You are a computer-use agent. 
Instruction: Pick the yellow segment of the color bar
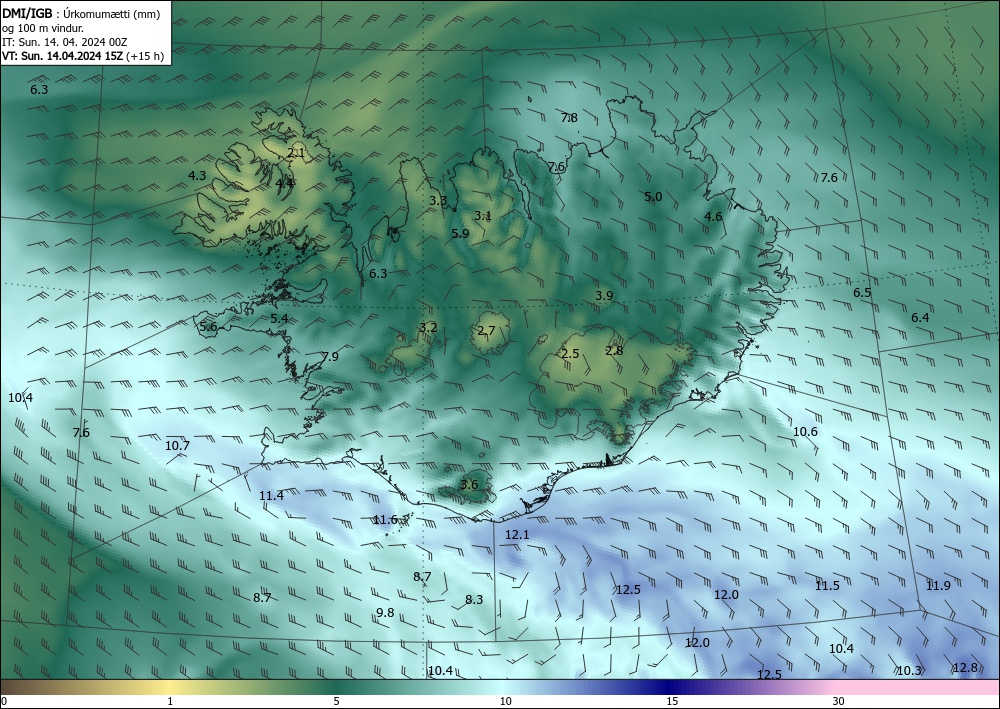point(169,687)
